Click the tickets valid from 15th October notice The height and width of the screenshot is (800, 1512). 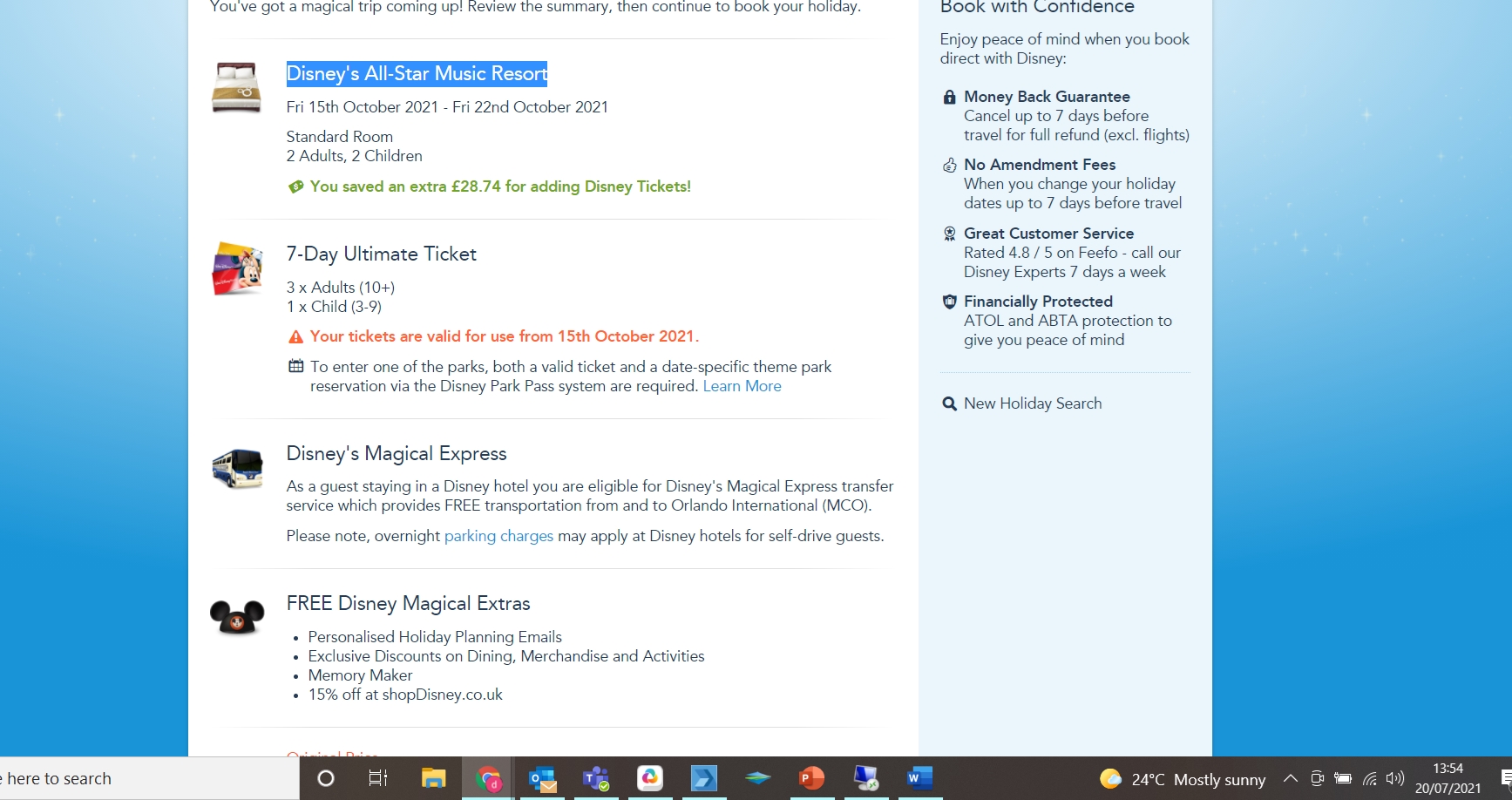[x=505, y=336]
